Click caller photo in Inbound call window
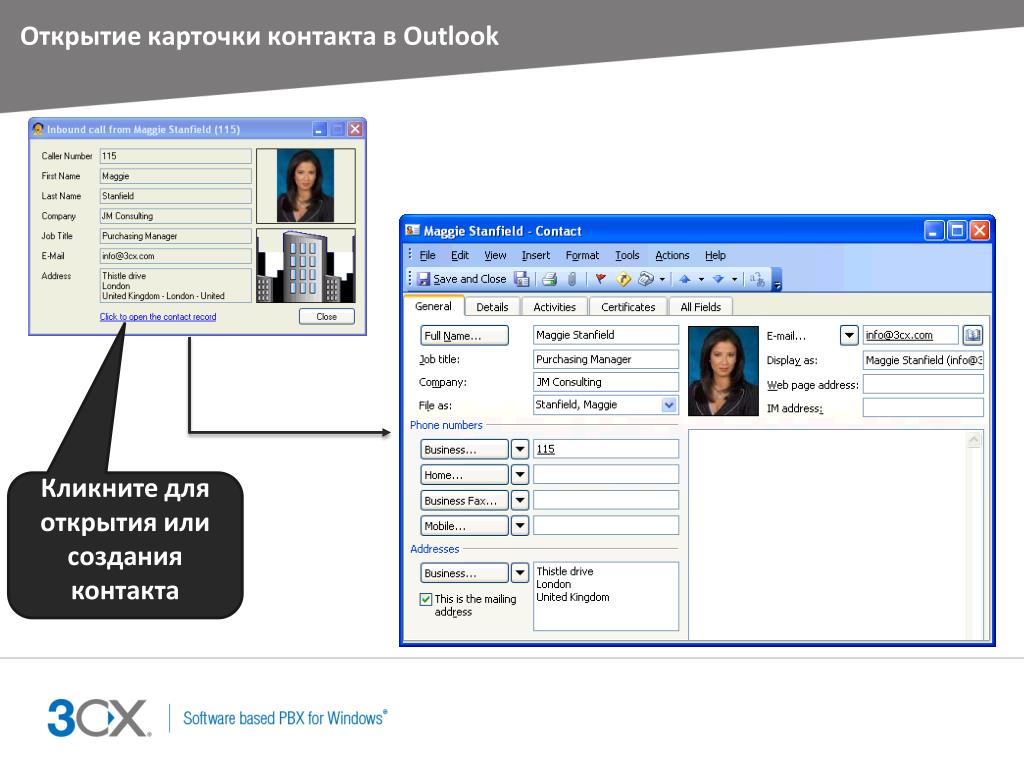The image size is (1024, 768). pyautogui.click(x=306, y=186)
